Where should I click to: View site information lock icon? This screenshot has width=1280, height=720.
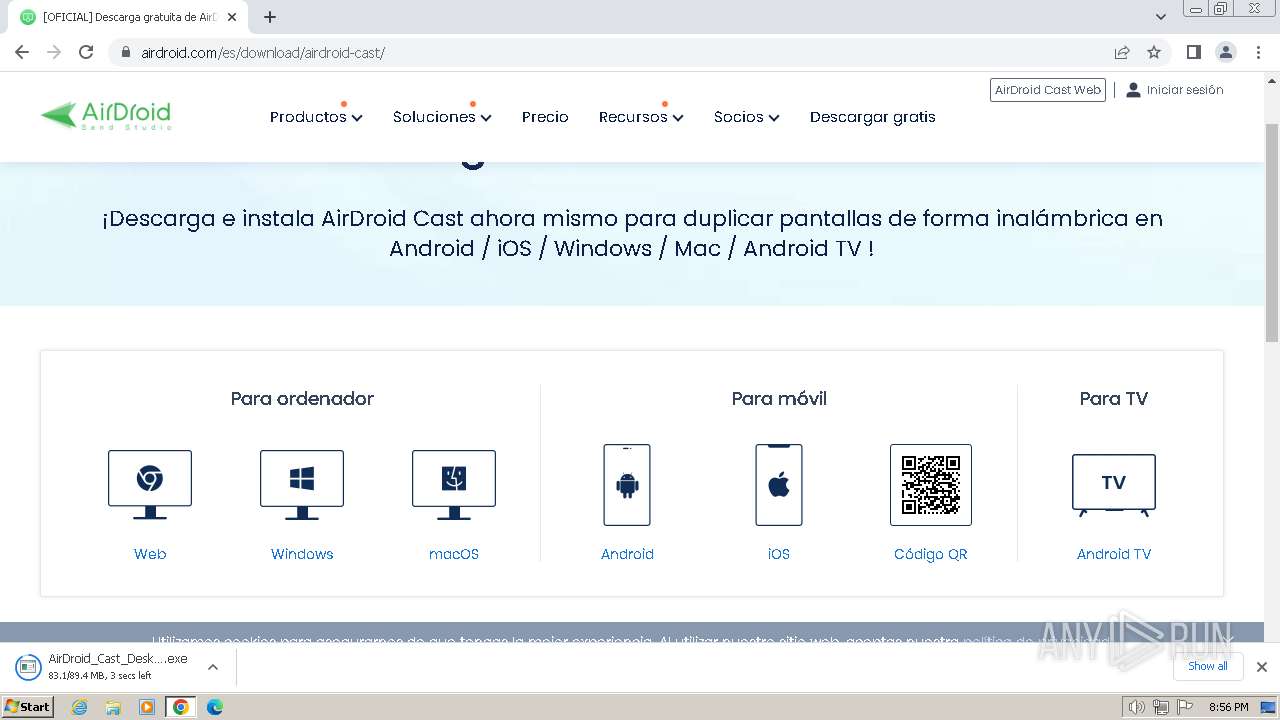click(126, 52)
